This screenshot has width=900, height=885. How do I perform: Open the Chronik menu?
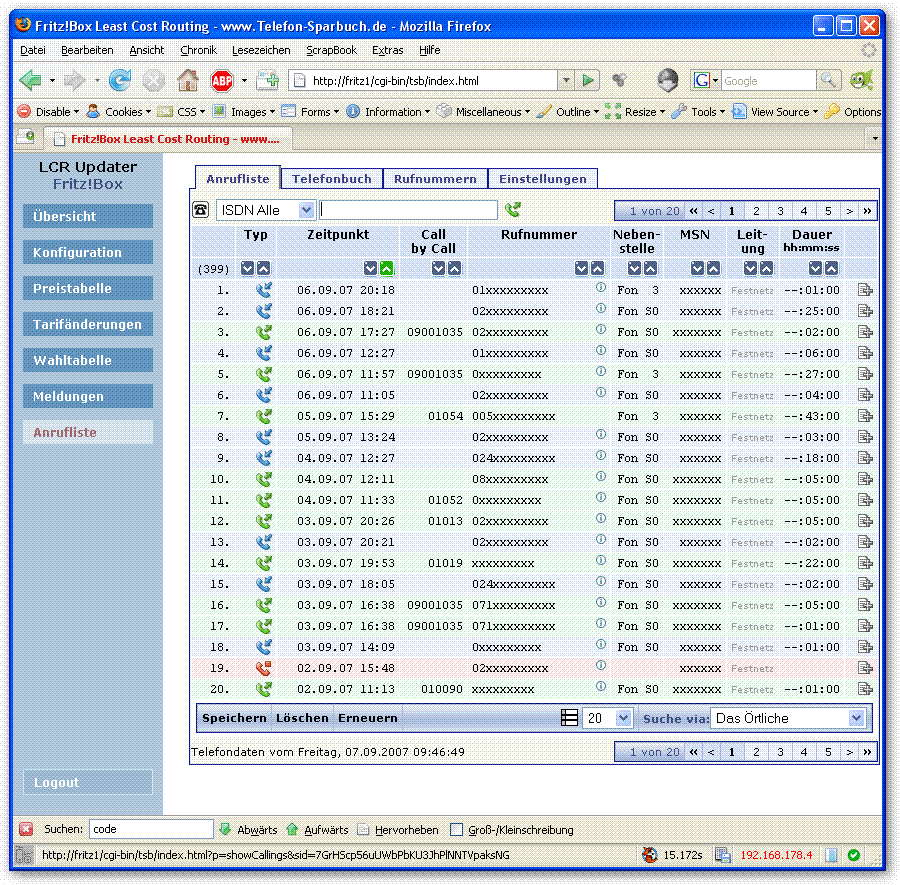tap(199, 50)
